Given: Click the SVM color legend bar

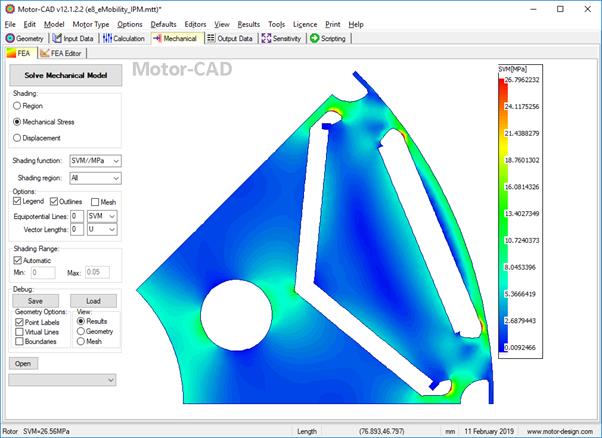Looking at the screenshot, I should click(x=503, y=215).
